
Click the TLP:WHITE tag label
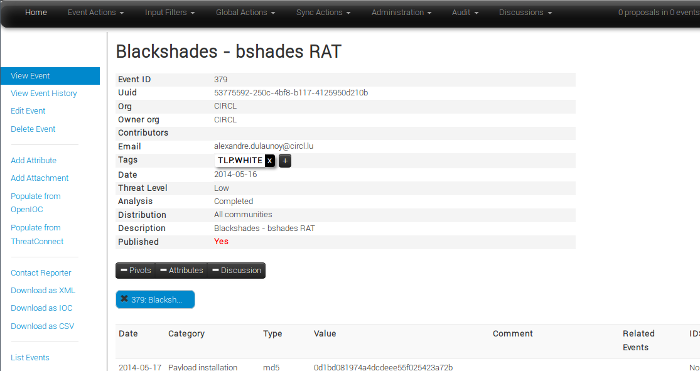240,160
